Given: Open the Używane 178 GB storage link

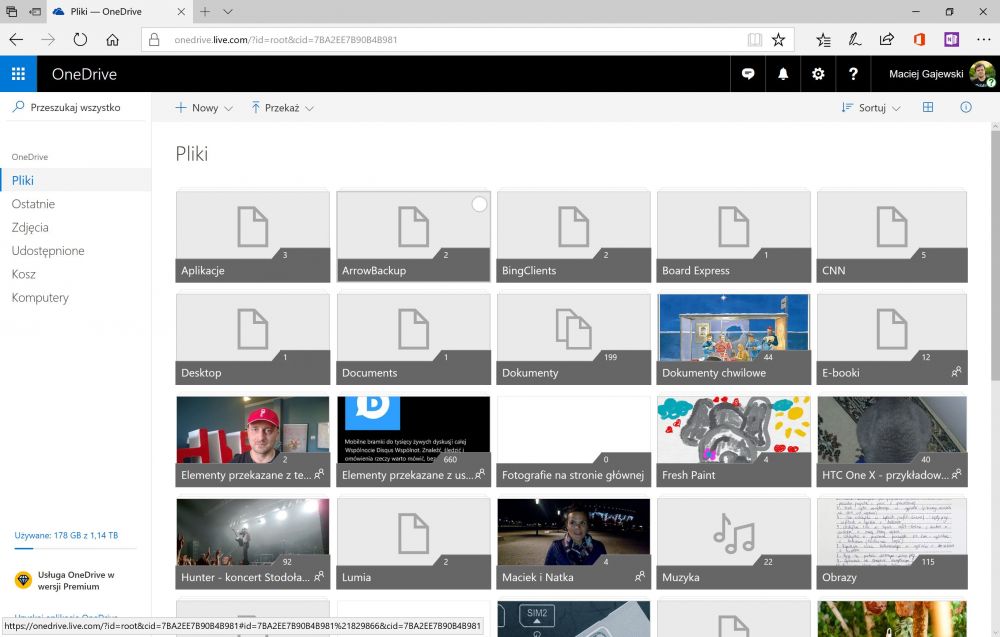Looking at the screenshot, I should click(66, 536).
